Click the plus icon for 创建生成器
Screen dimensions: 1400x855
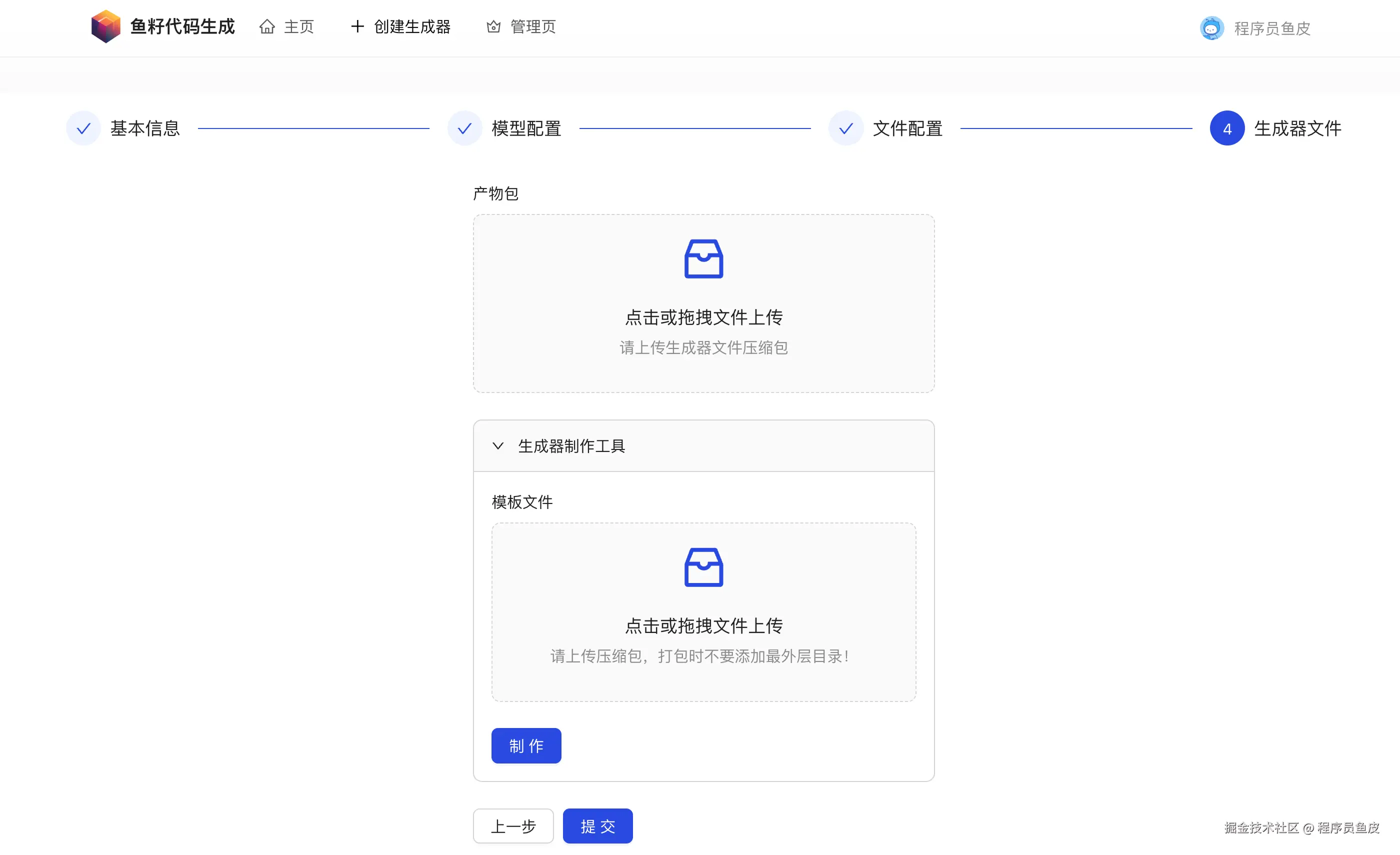point(357,26)
